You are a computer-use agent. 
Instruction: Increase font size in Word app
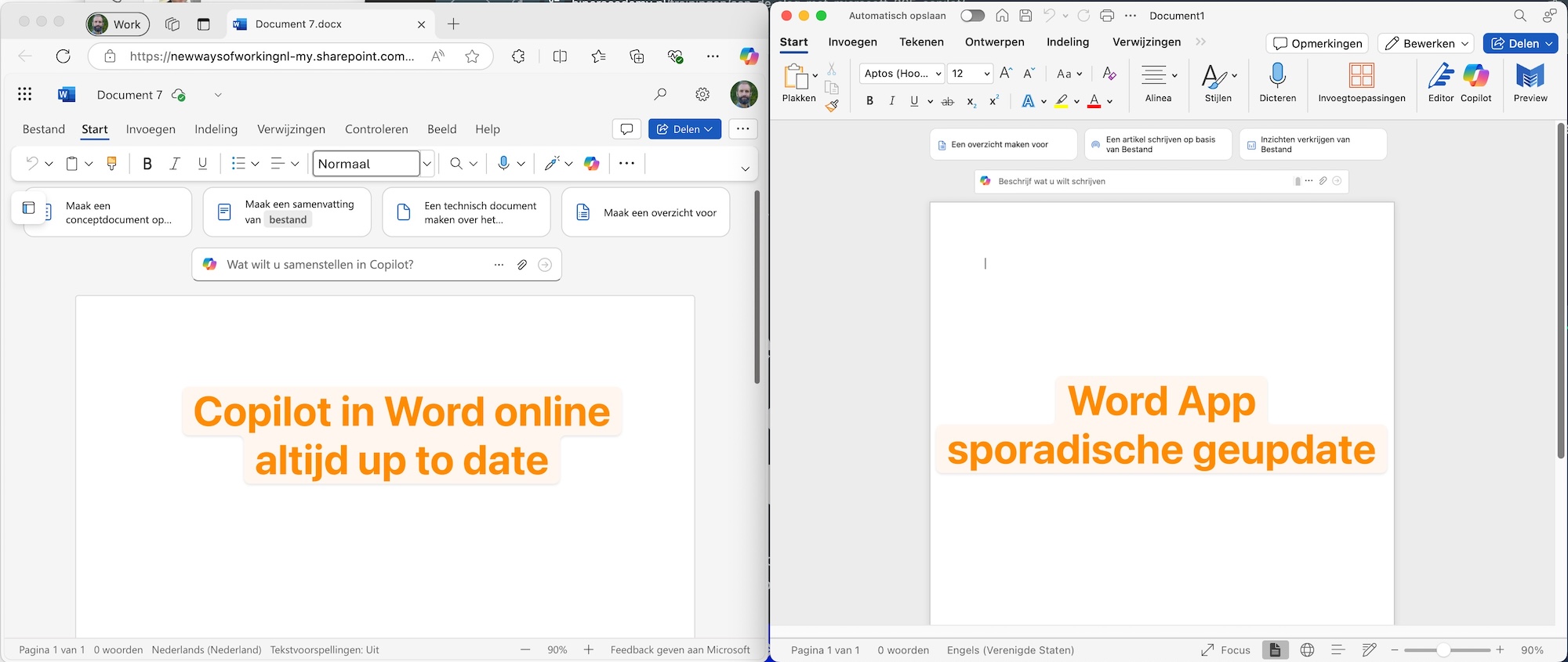1006,74
